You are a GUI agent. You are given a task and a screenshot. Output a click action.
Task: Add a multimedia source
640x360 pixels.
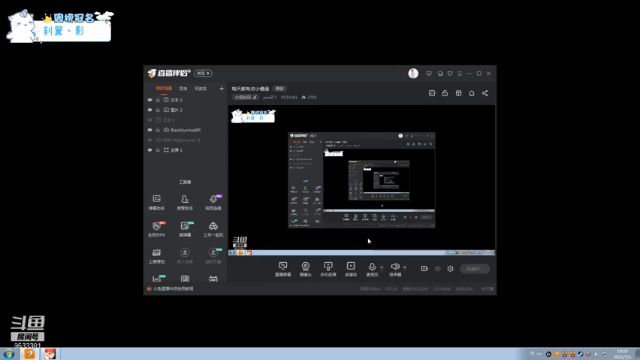[x=351, y=269]
